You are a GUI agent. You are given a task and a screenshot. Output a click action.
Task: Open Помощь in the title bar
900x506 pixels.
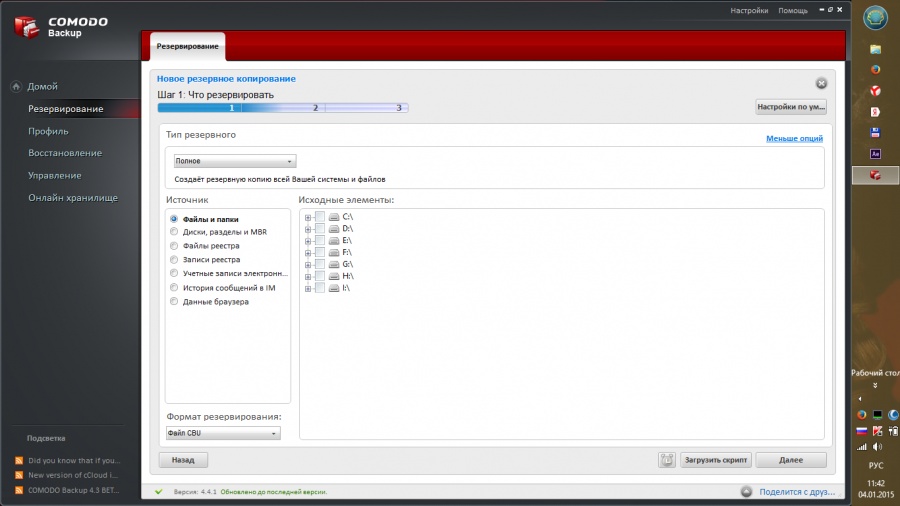(793, 10)
